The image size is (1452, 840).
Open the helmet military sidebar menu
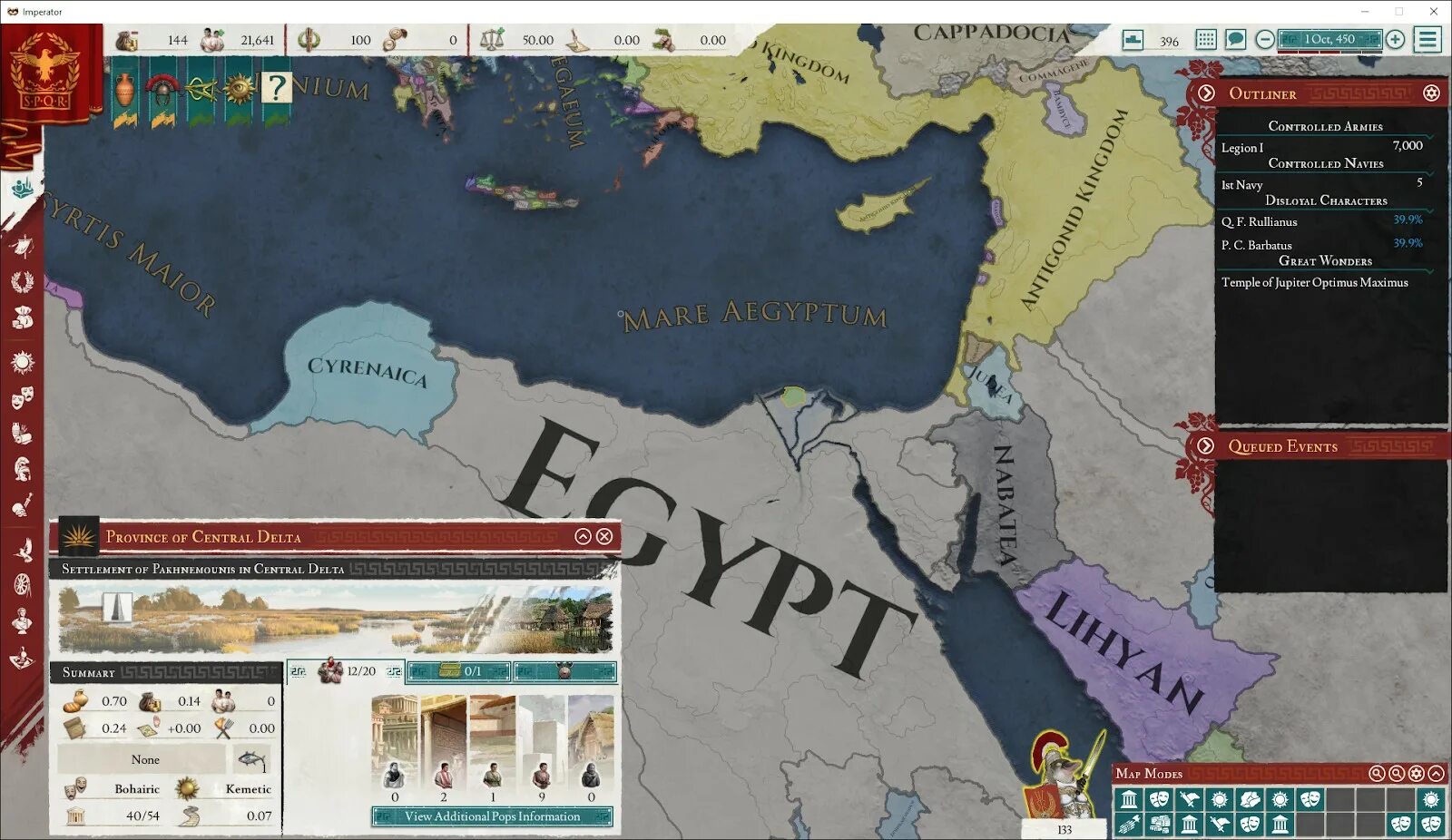(x=22, y=469)
